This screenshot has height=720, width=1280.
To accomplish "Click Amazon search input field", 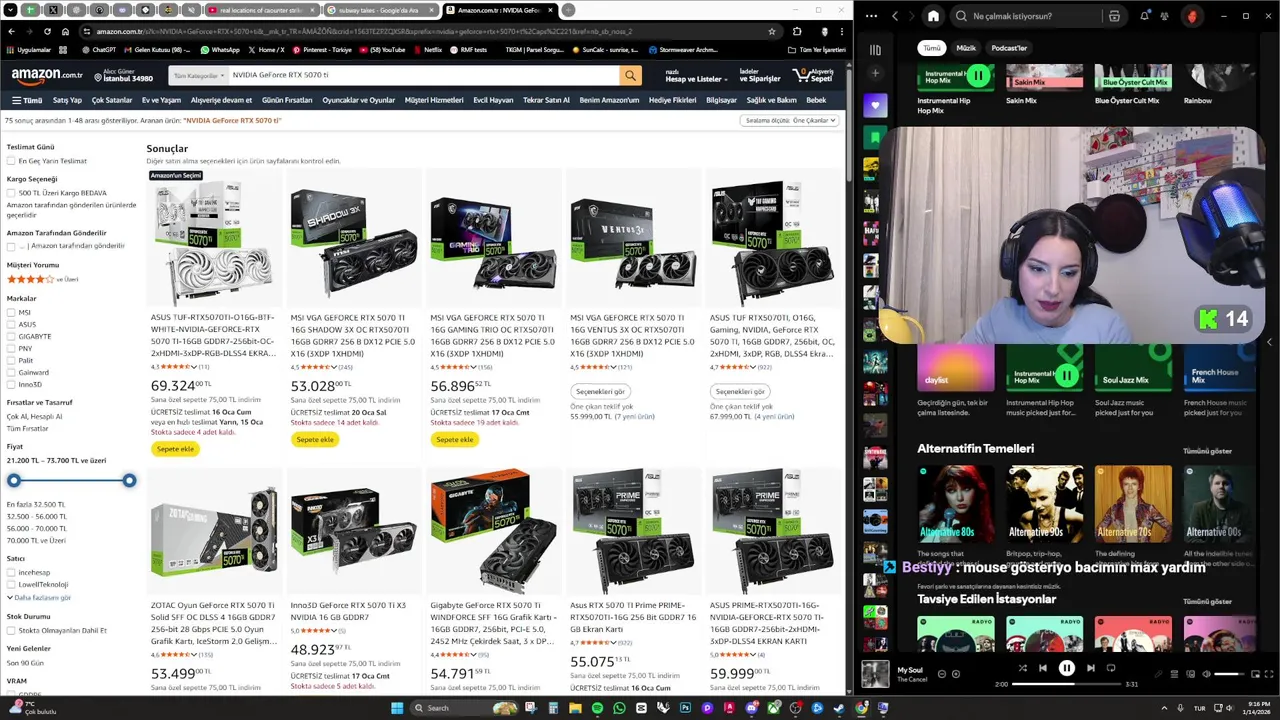I will click(x=423, y=75).
